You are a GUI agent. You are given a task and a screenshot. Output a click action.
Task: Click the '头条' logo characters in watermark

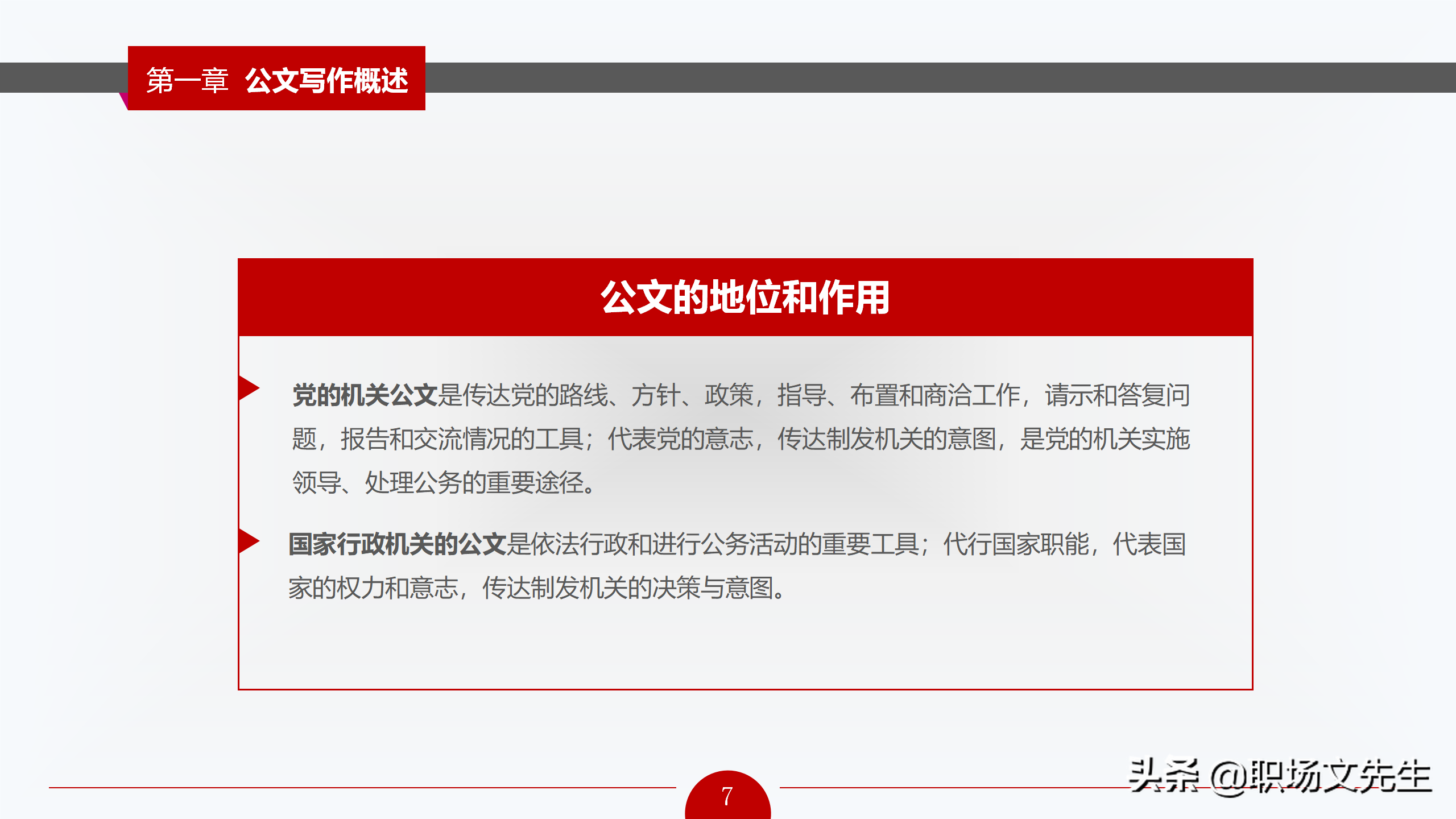1164,776
